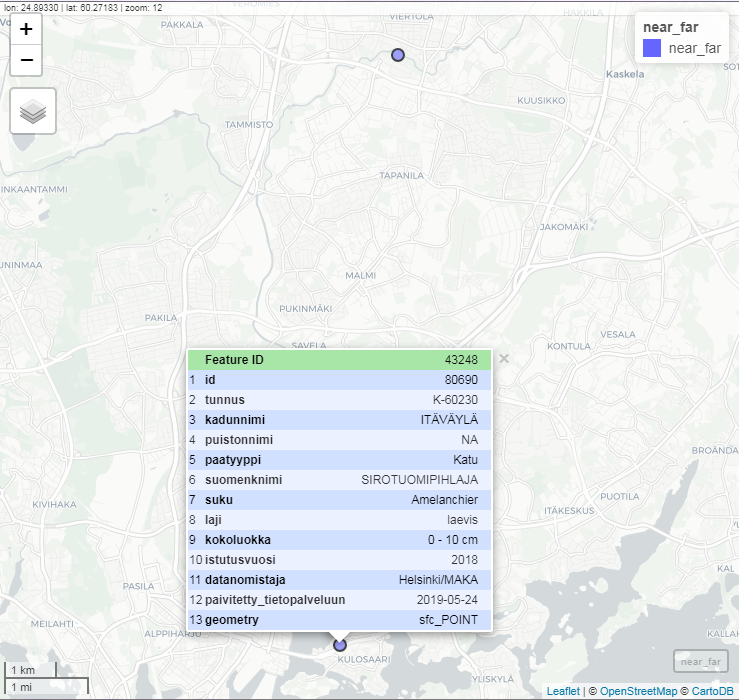Click the zoom out minus button
The image size is (739, 700).
(x=26, y=60)
